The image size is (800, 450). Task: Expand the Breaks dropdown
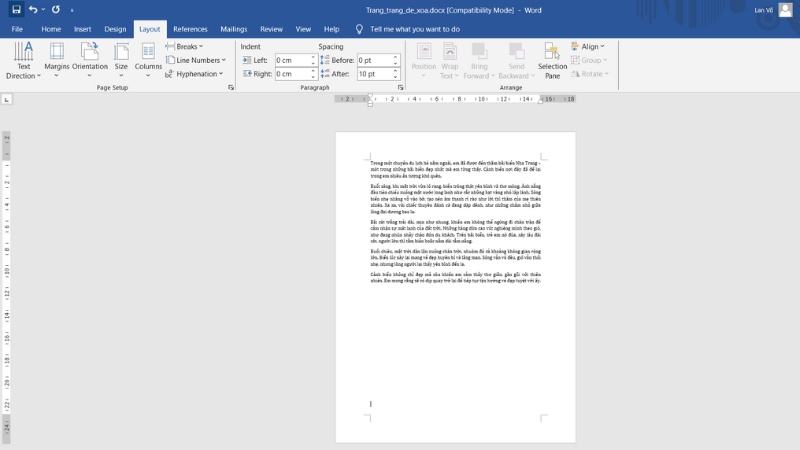click(187, 46)
